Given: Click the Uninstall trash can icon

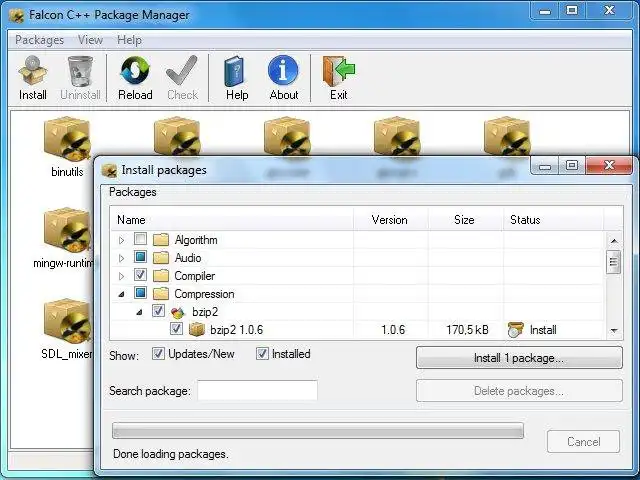Looking at the screenshot, I should point(80,71).
